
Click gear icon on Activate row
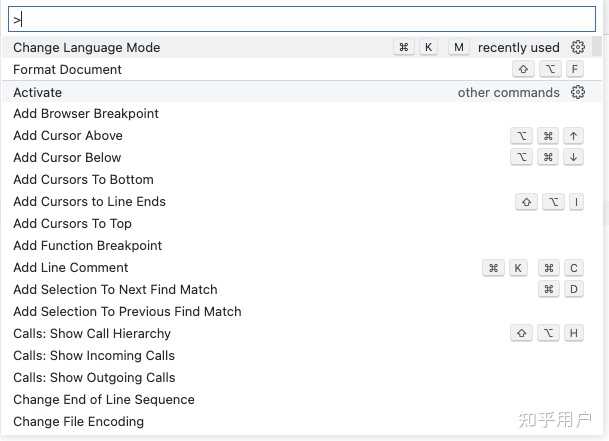tap(578, 92)
